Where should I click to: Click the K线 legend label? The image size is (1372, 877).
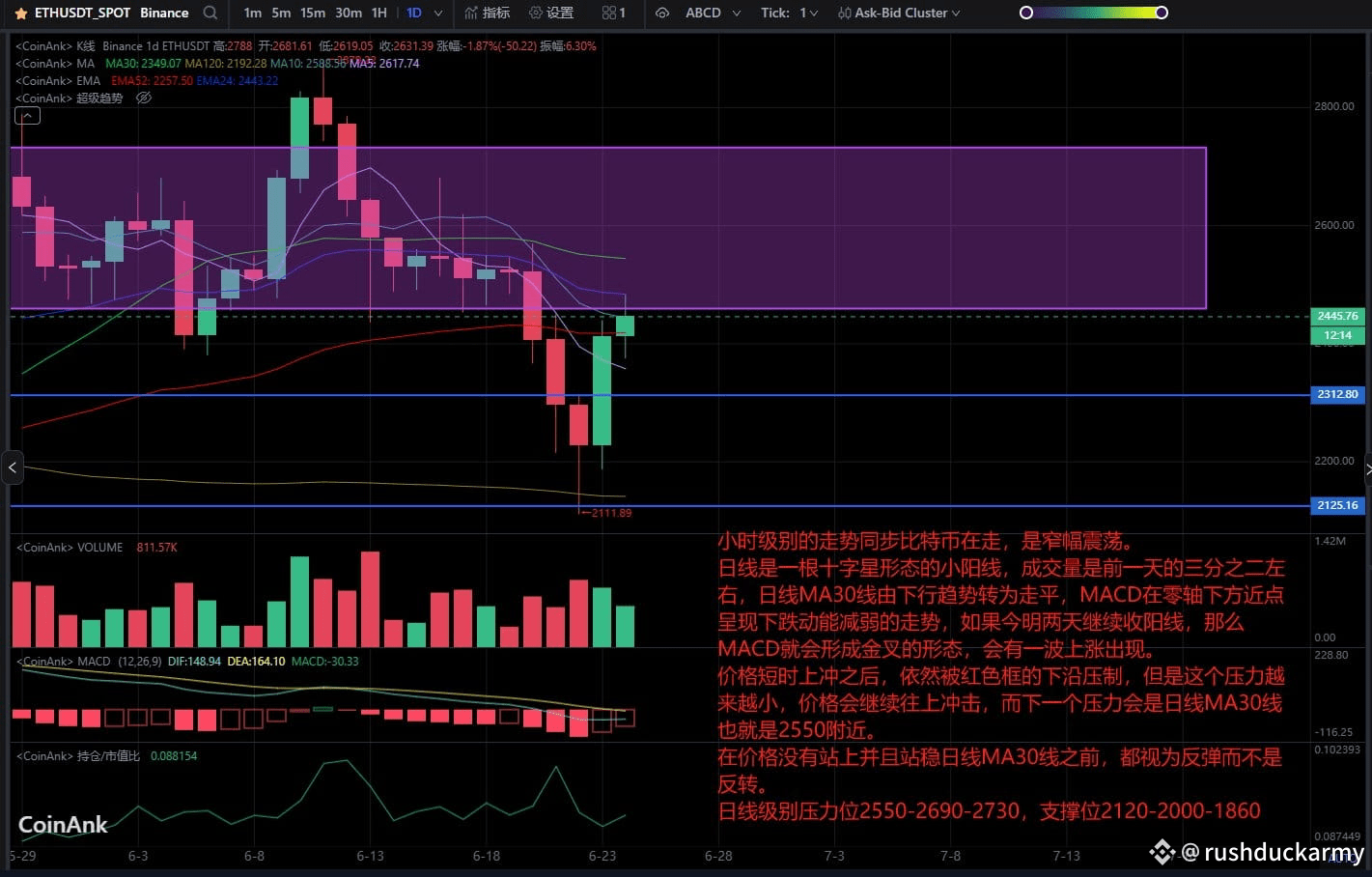(86, 46)
